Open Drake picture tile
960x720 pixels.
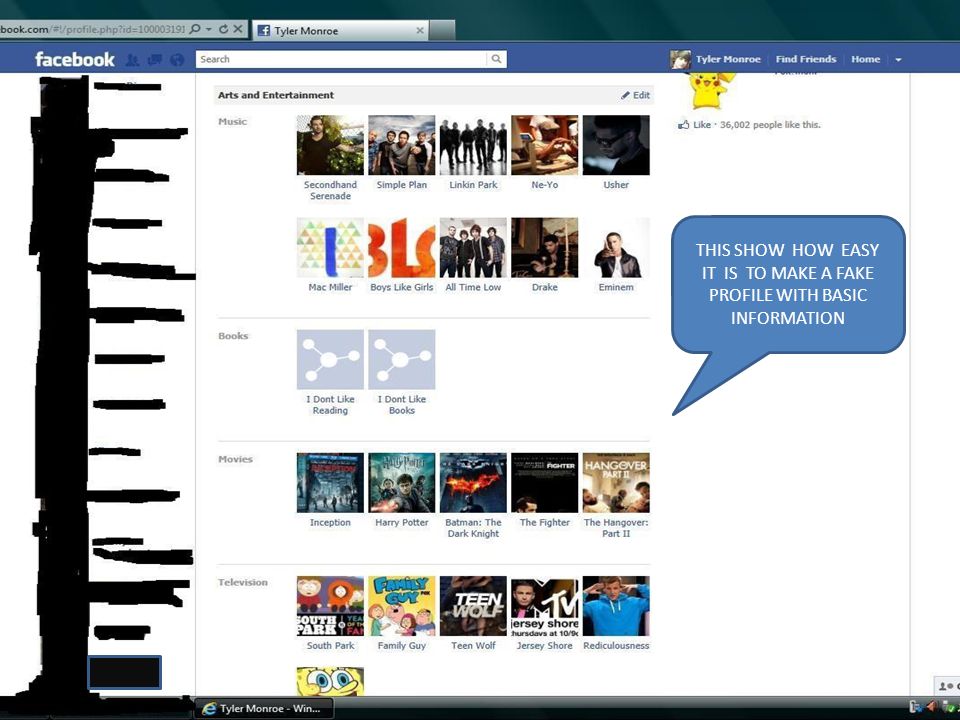(544, 247)
